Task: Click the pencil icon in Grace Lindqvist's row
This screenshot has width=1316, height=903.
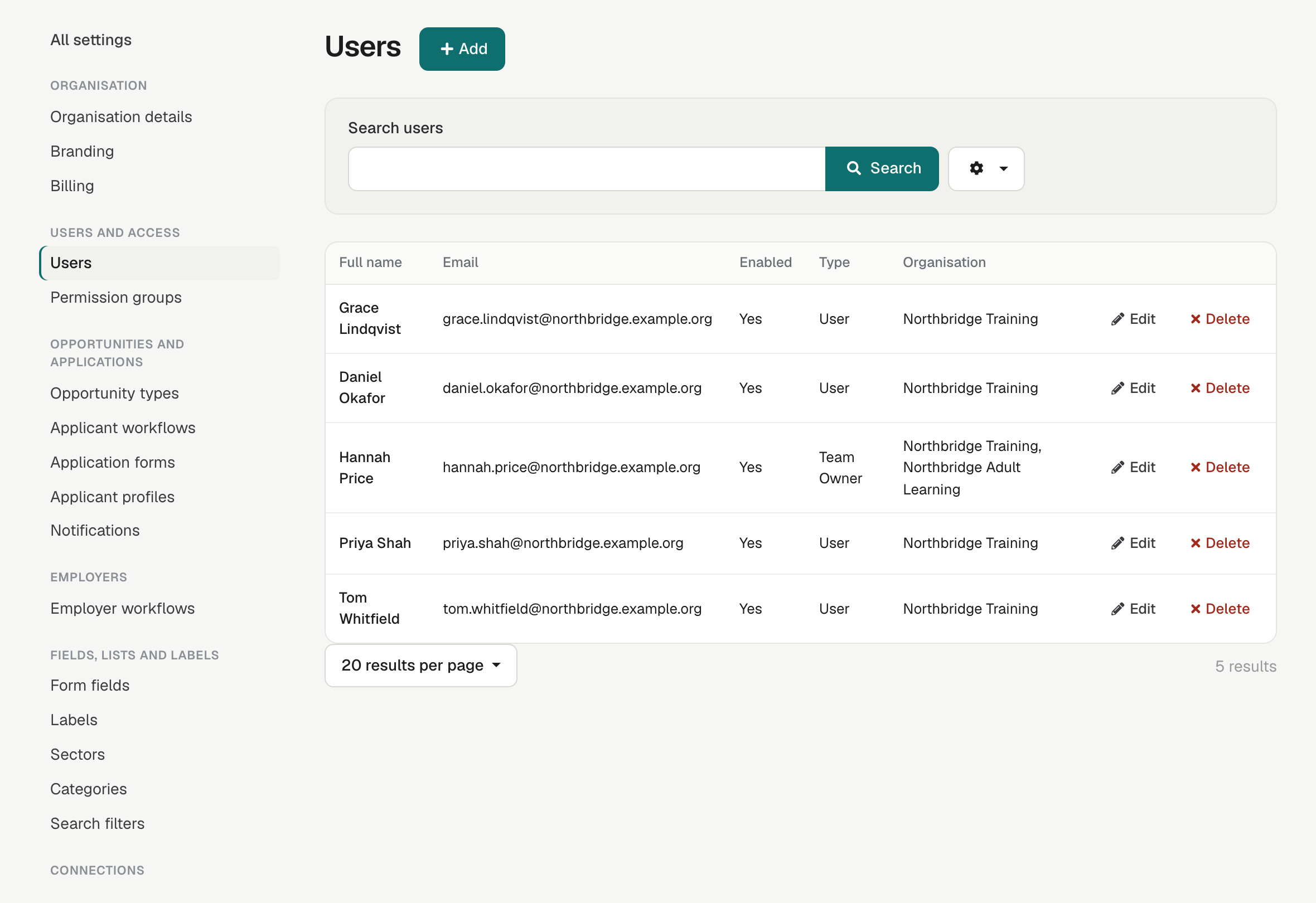Action: 1117,319
